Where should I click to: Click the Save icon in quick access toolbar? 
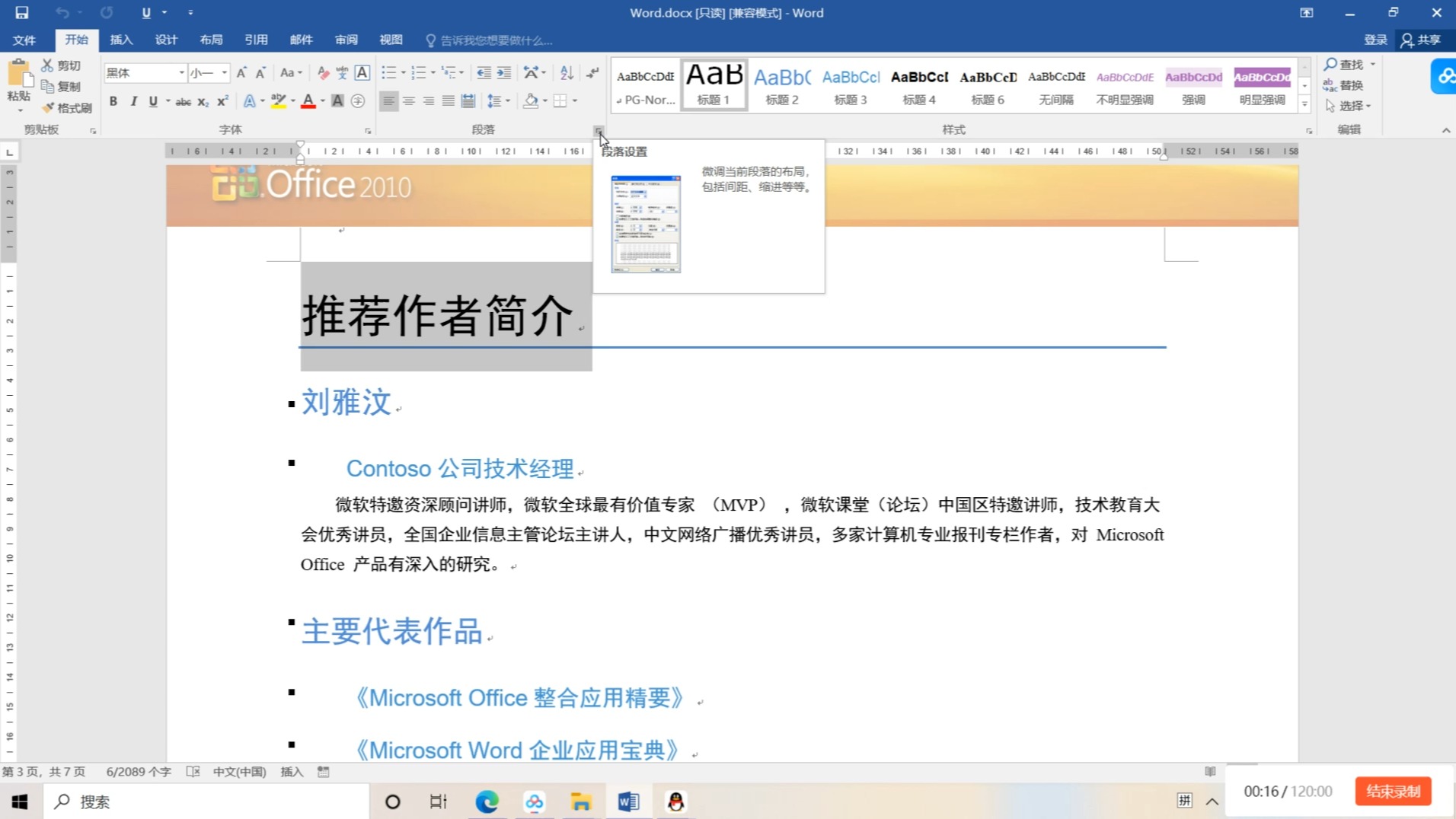click(22, 12)
